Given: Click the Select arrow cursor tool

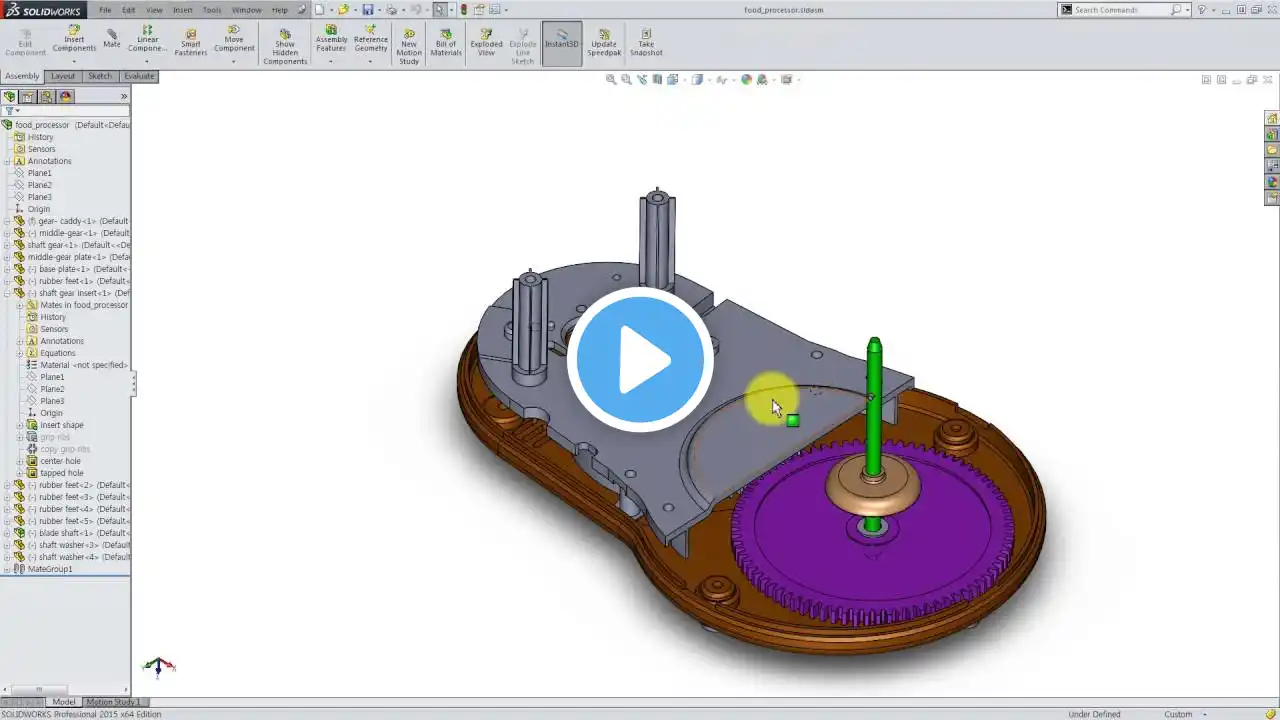Looking at the screenshot, I should pyautogui.click(x=439, y=9).
